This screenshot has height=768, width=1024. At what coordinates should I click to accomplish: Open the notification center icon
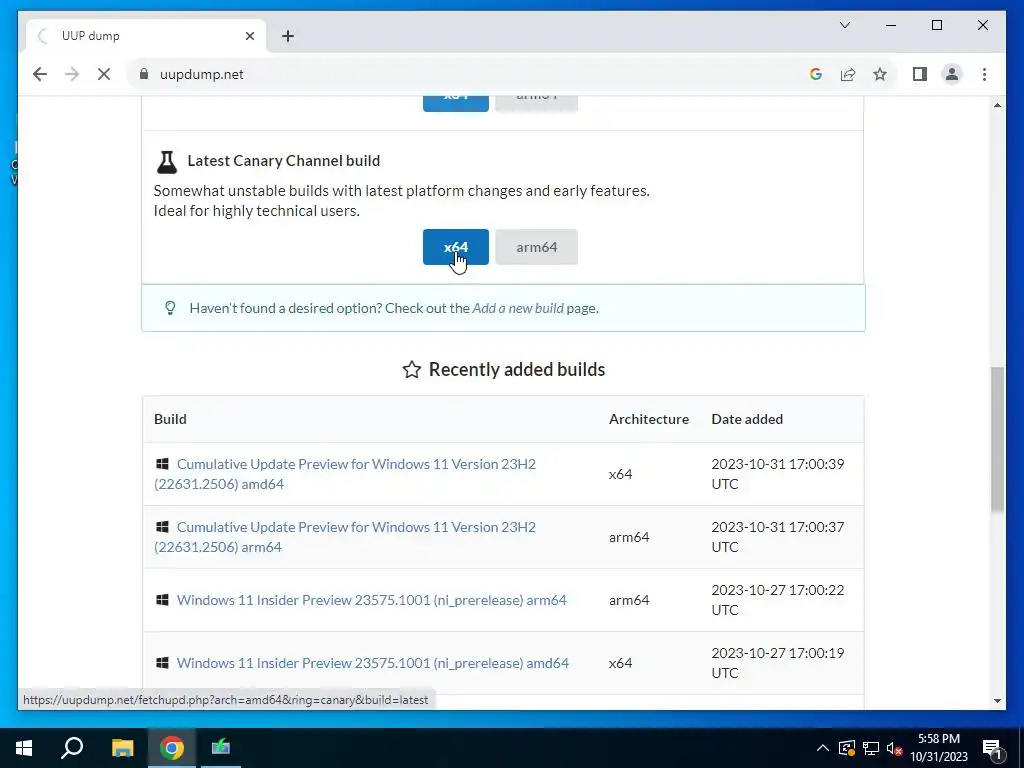(x=991, y=748)
